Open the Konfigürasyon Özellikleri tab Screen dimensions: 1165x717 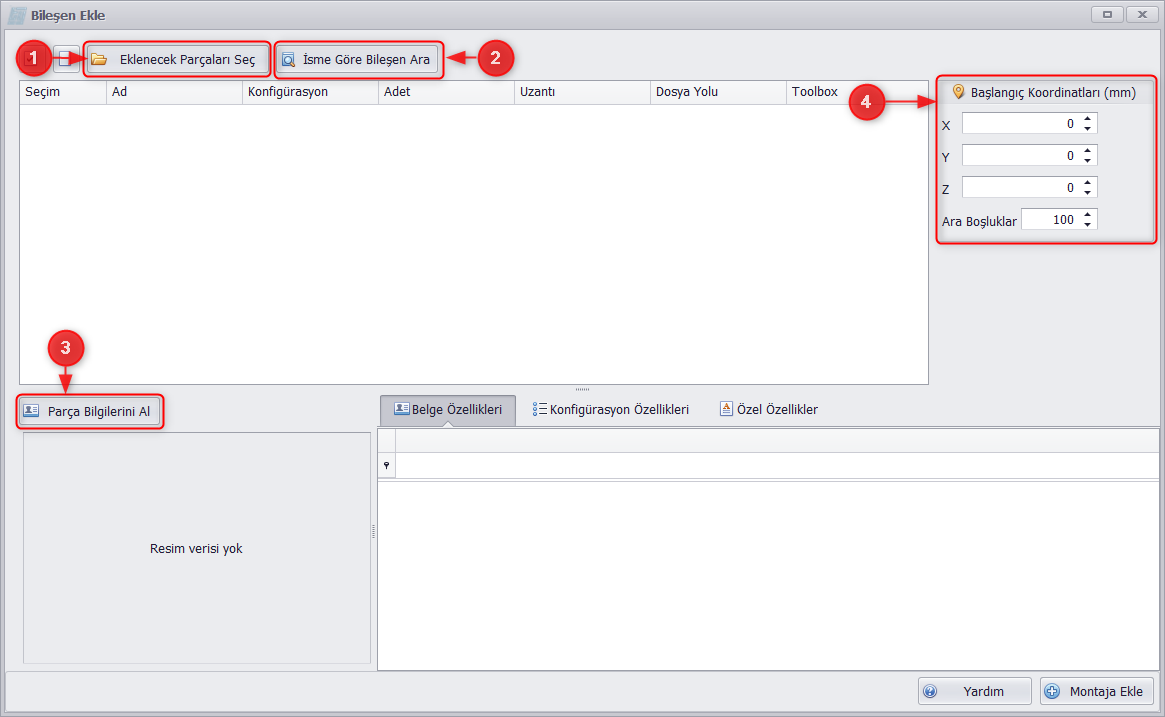click(611, 409)
